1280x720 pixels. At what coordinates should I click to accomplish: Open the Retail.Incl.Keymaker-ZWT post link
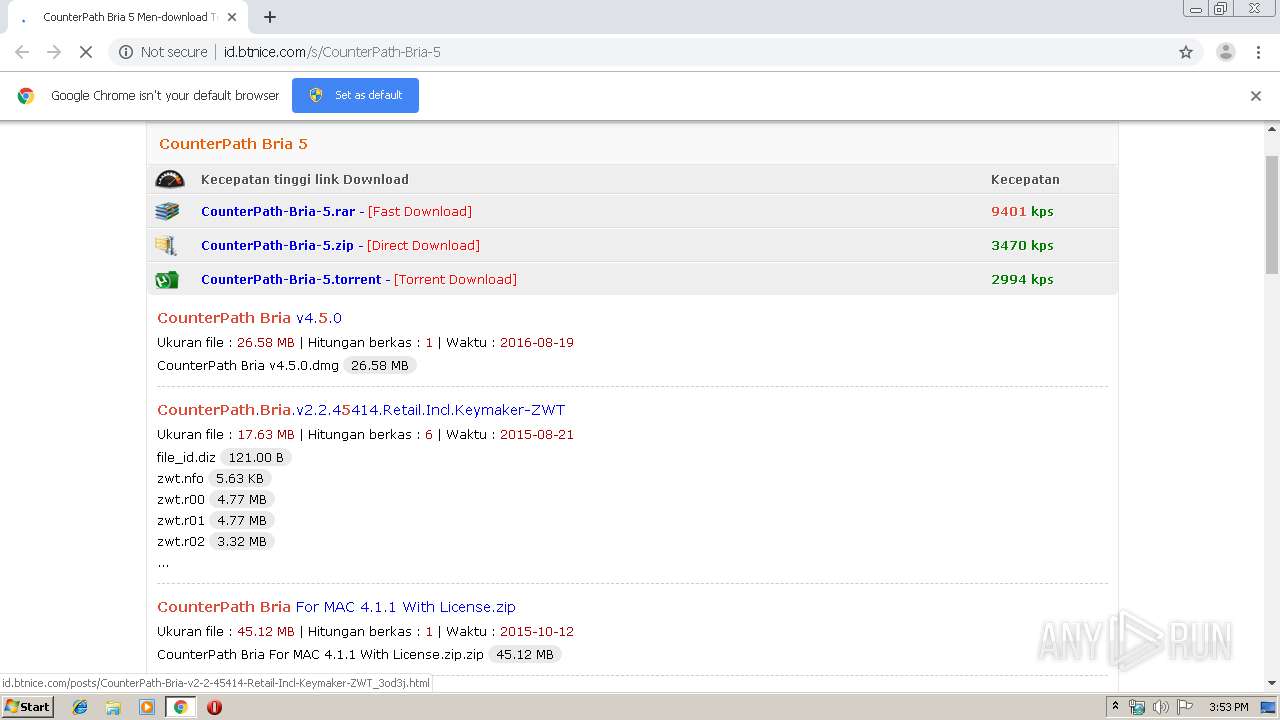361,410
